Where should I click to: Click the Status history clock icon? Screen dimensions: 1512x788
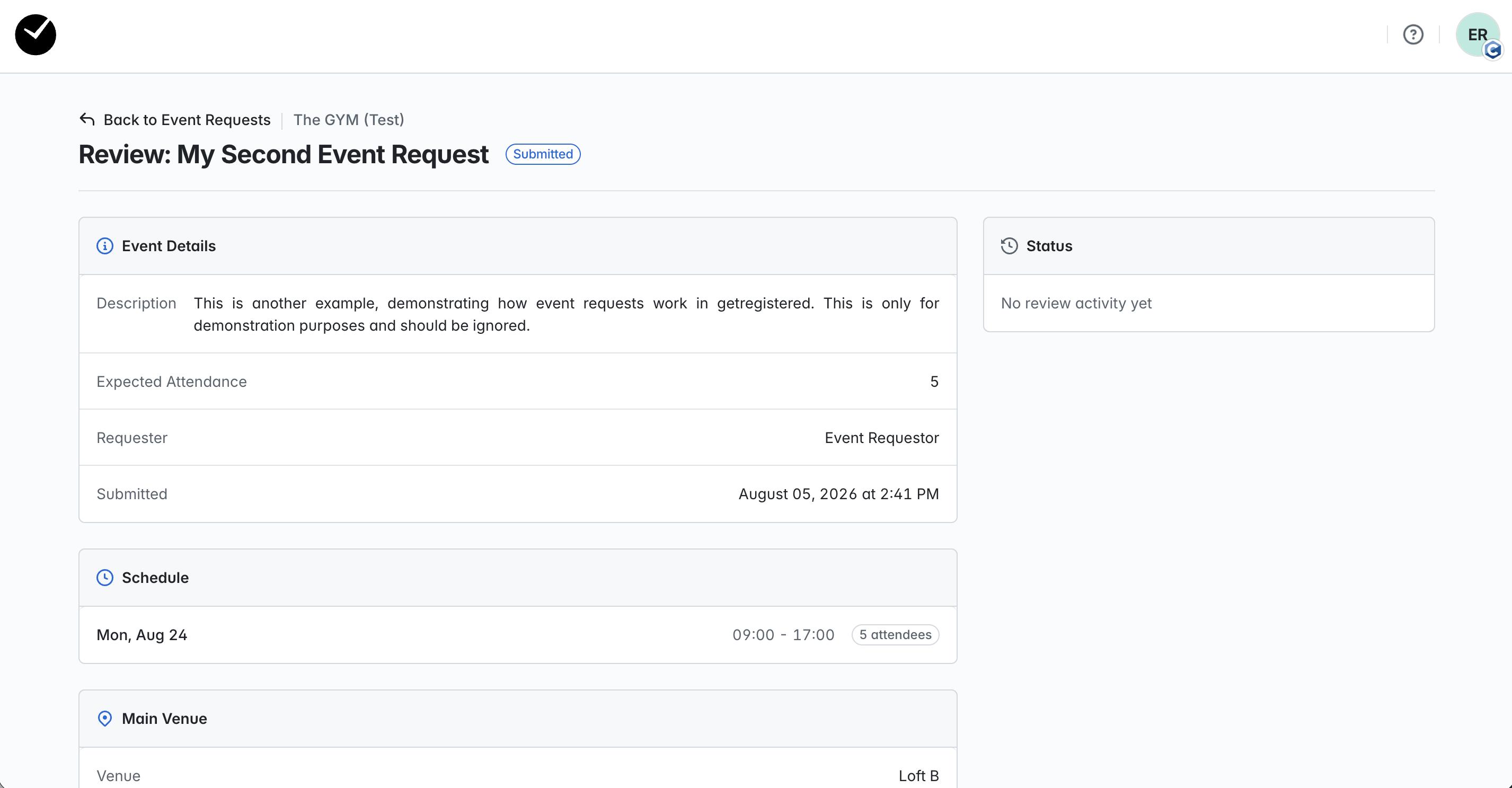coord(1010,246)
